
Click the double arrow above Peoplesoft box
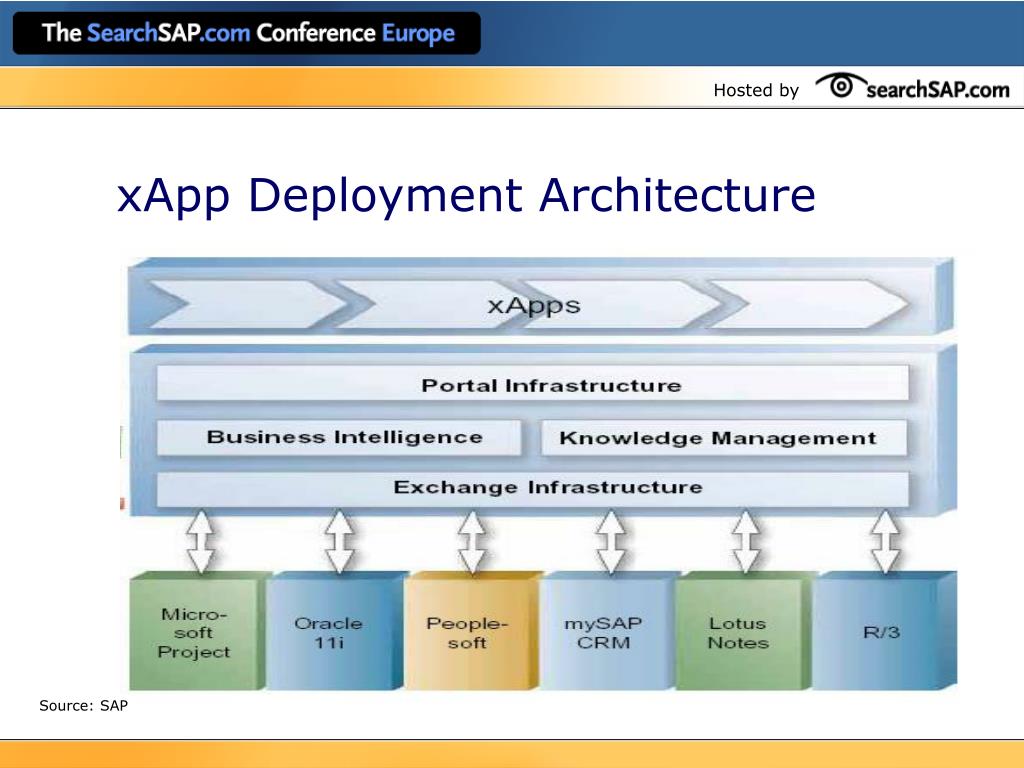(472, 541)
